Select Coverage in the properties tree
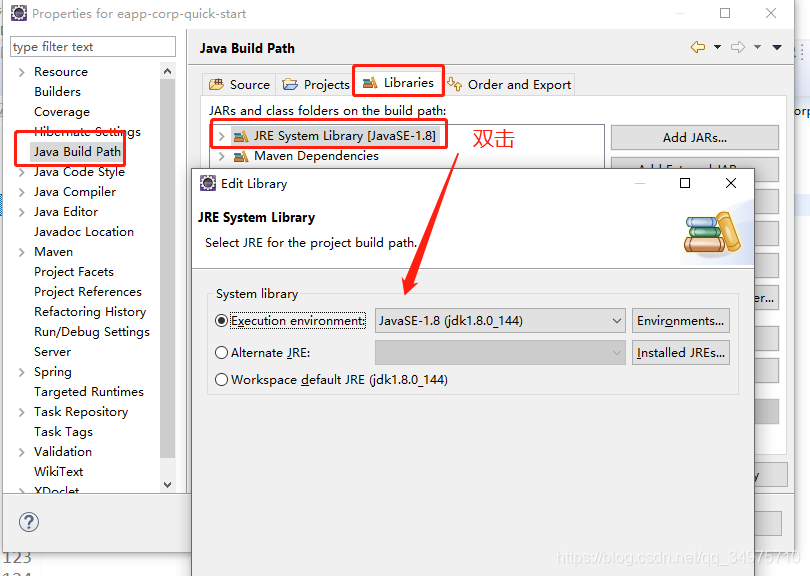The height and width of the screenshot is (576, 810). (x=62, y=112)
